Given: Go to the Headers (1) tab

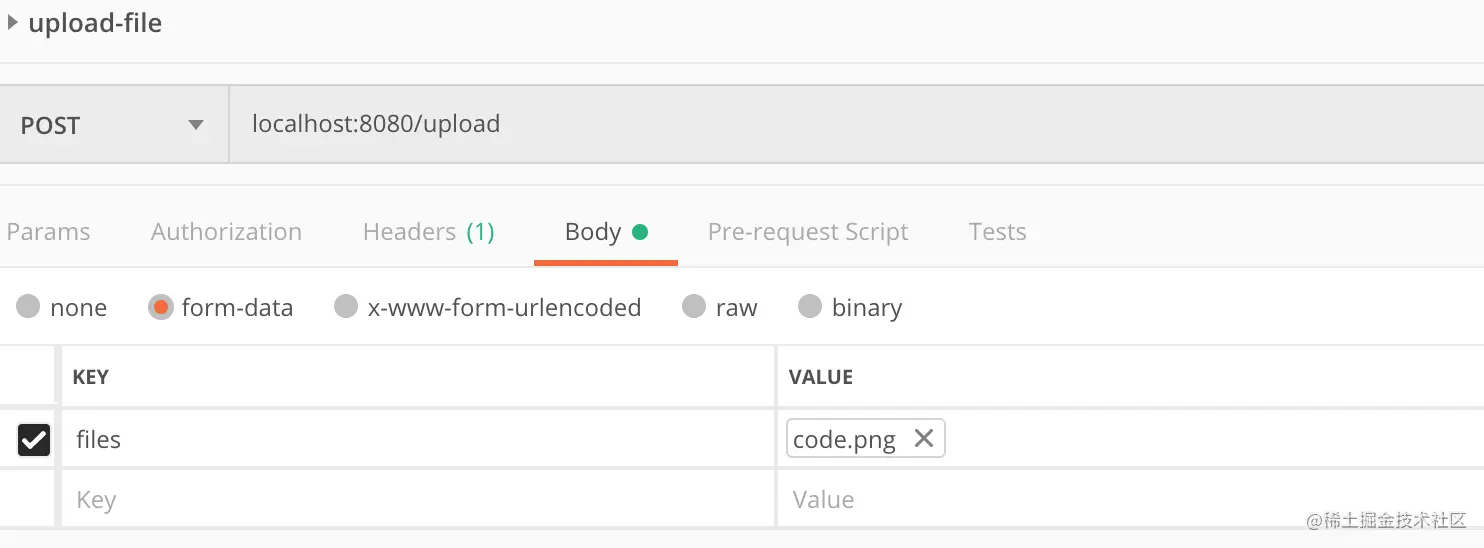Looking at the screenshot, I should click(428, 232).
